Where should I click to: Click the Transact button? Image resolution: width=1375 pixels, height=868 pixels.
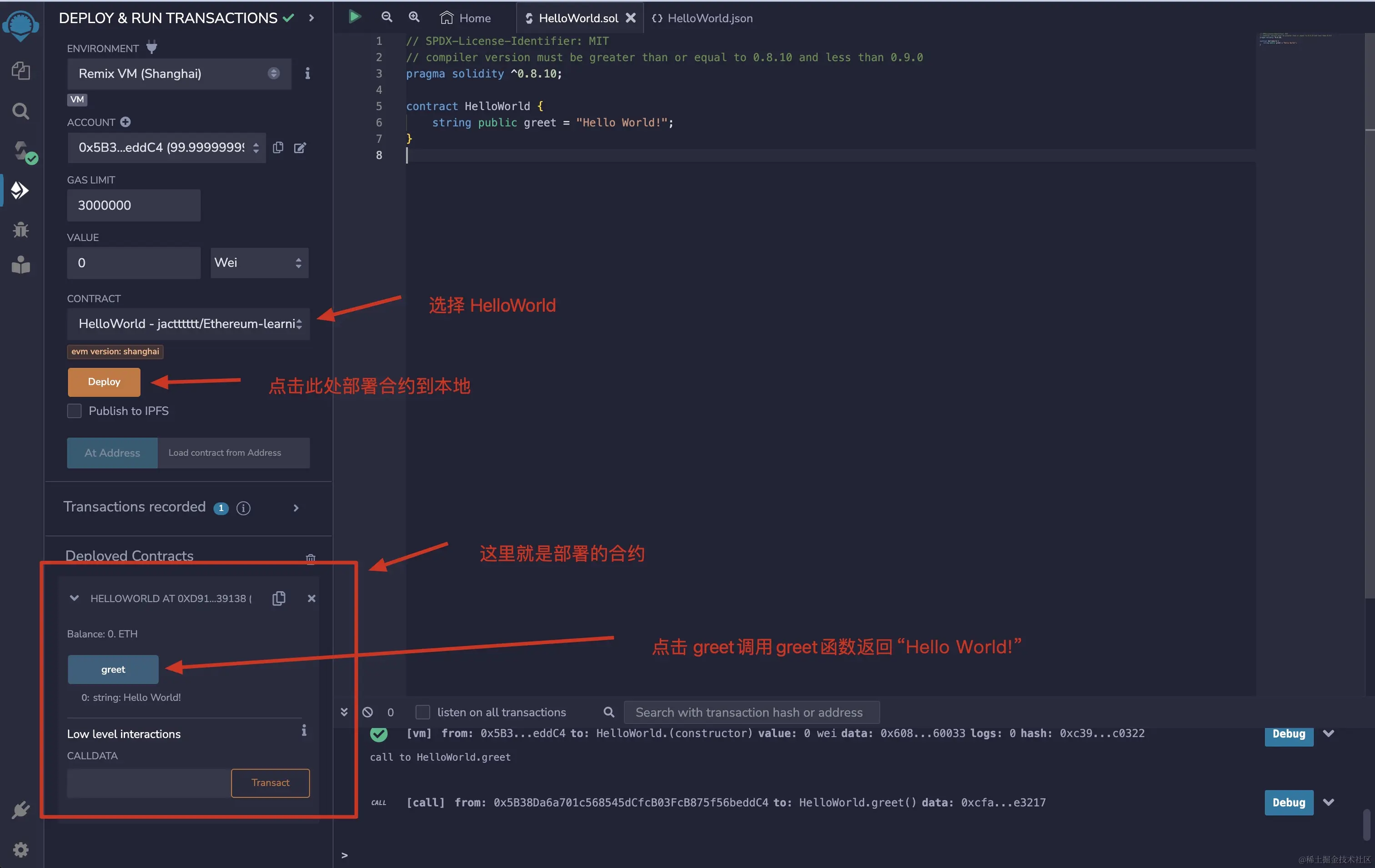[x=271, y=783]
